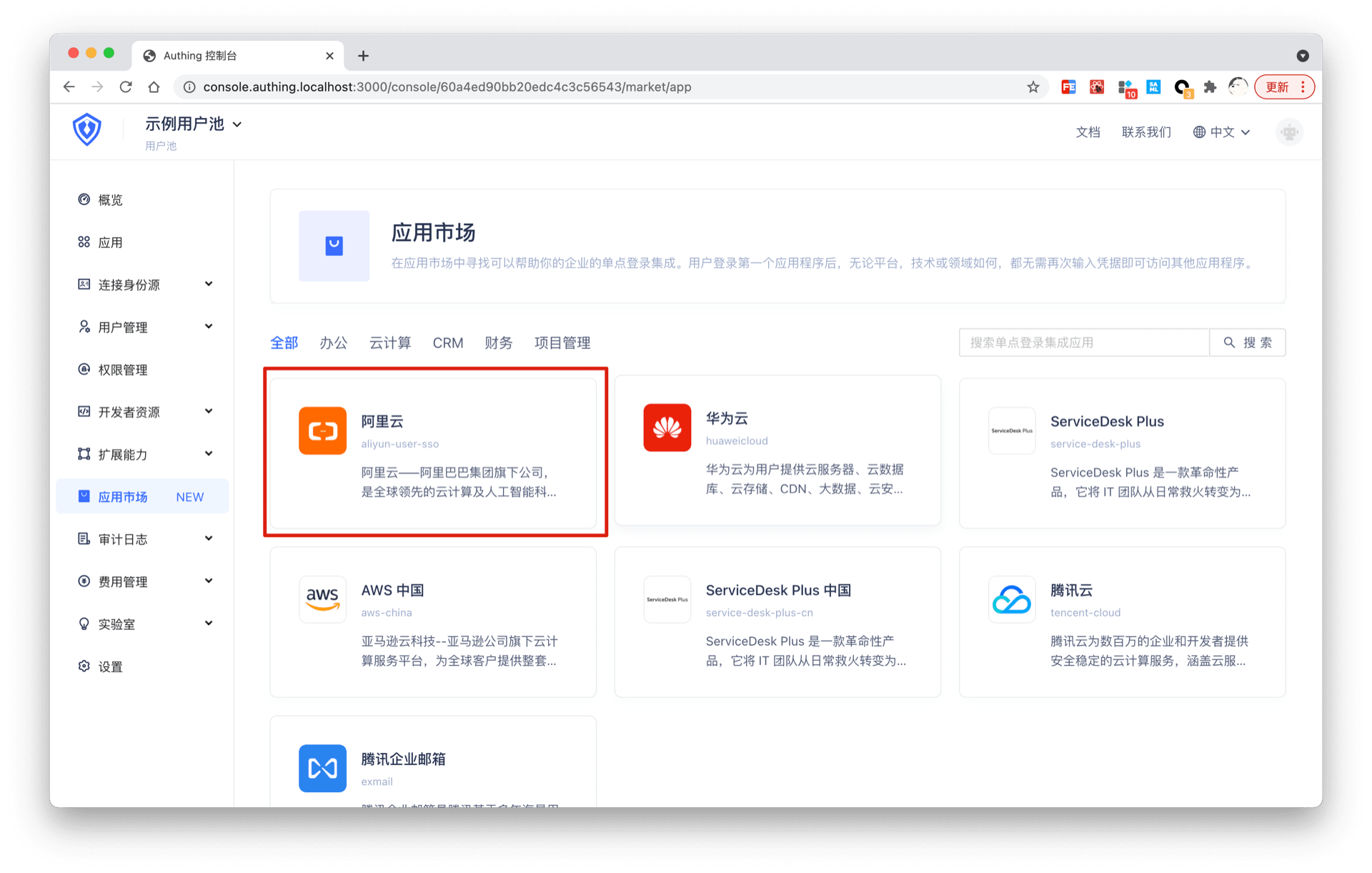
Task: Select the CRM category tab
Action: pos(448,343)
